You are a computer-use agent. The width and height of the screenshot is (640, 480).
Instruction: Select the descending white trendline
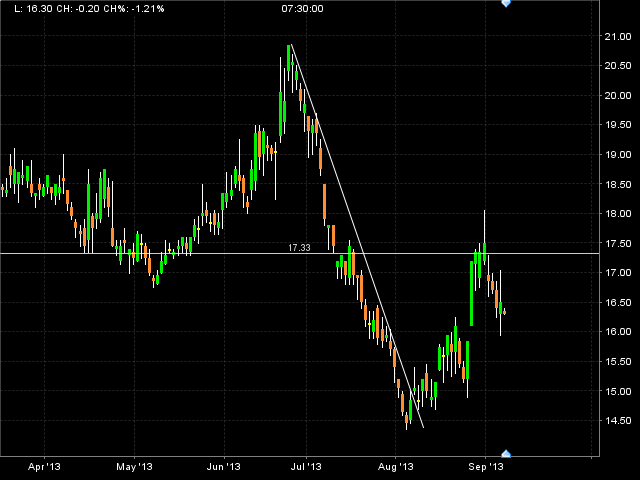tap(358, 236)
